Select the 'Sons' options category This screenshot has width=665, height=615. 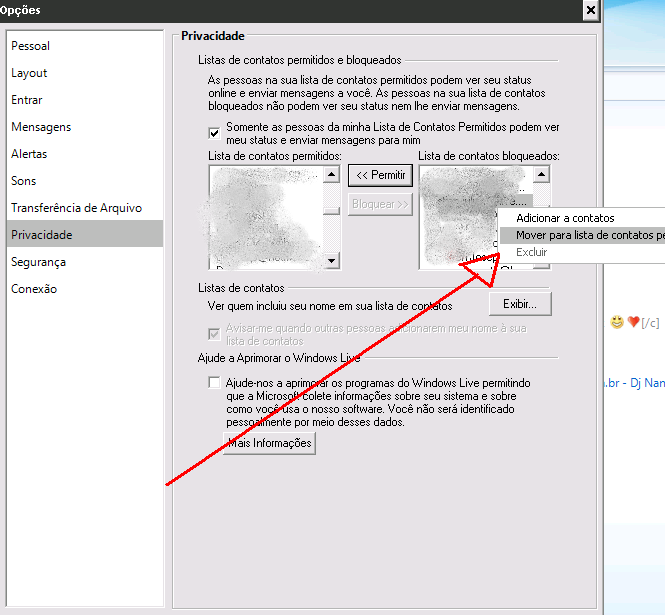pyautogui.click(x=24, y=181)
